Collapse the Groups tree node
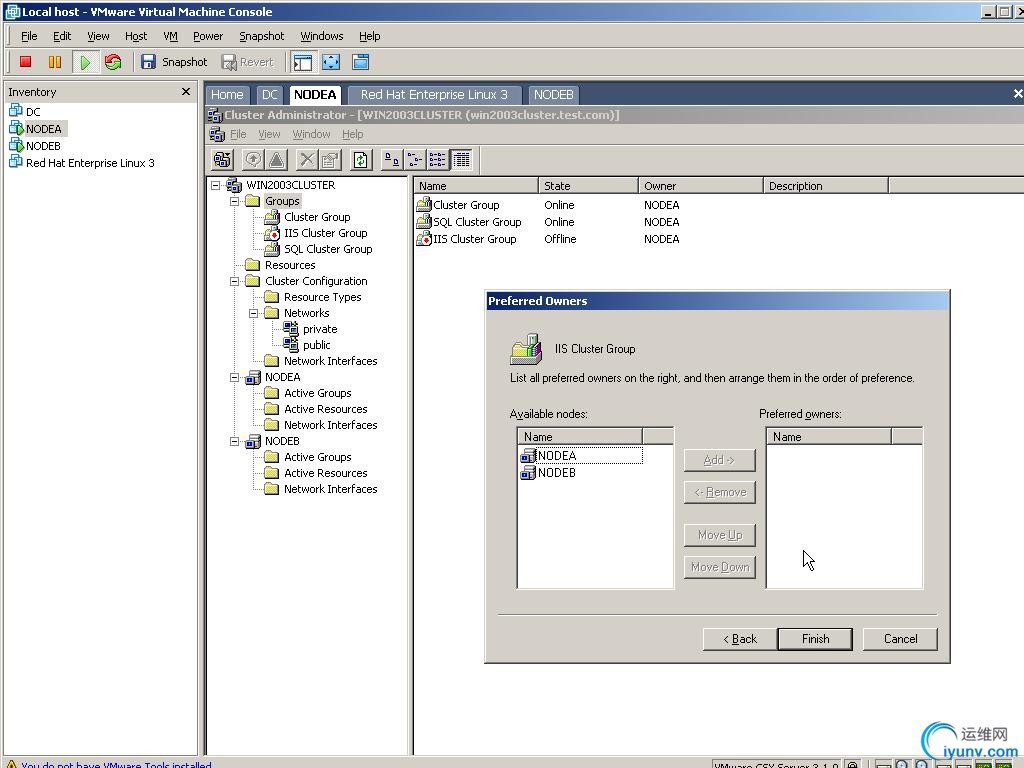The height and width of the screenshot is (768, 1024). click(235, 201)
